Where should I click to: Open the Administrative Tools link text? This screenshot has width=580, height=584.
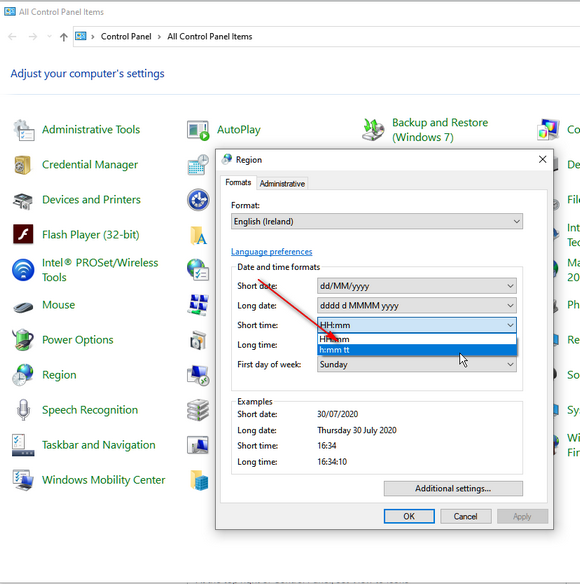tap(91, 130)
